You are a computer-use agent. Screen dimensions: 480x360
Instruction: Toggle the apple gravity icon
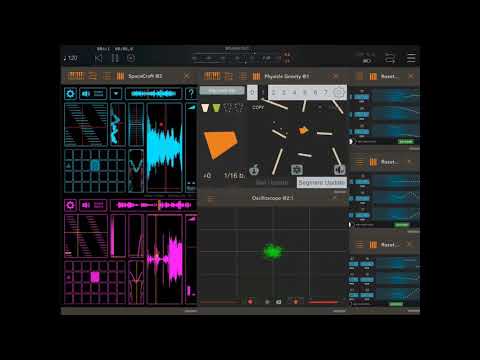(254, 170)
